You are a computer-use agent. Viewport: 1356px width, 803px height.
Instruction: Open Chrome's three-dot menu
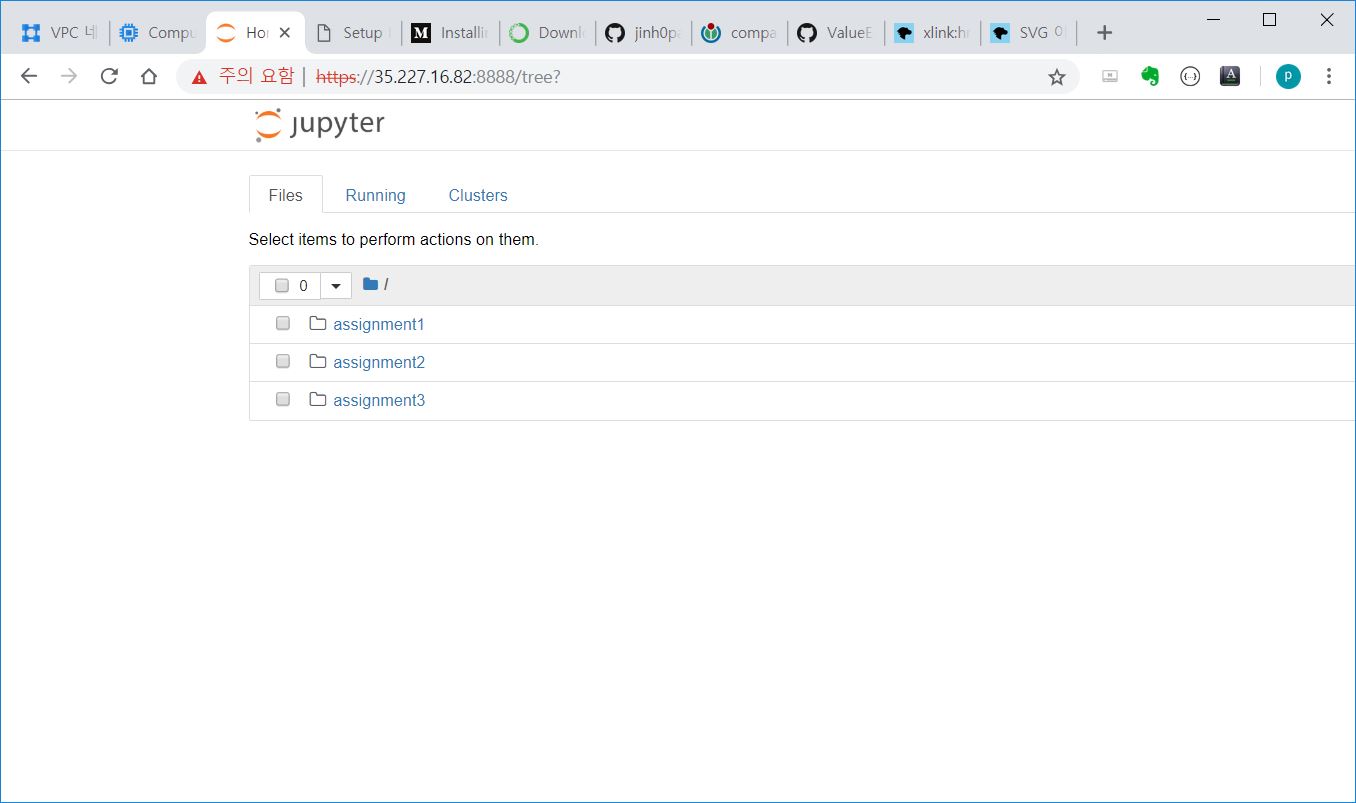click(x=1329, y=76)
